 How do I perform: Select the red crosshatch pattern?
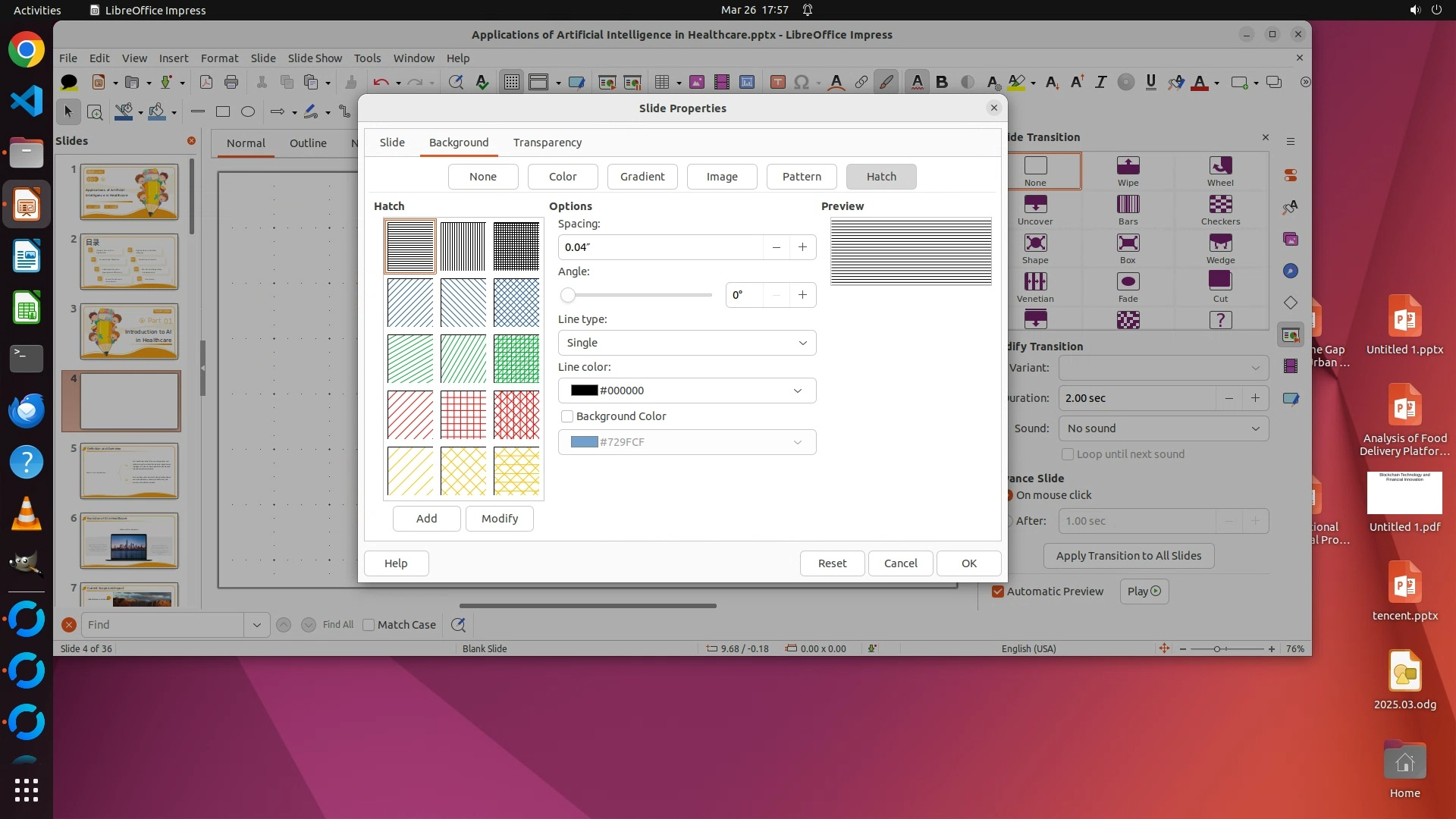pos(463,415)
